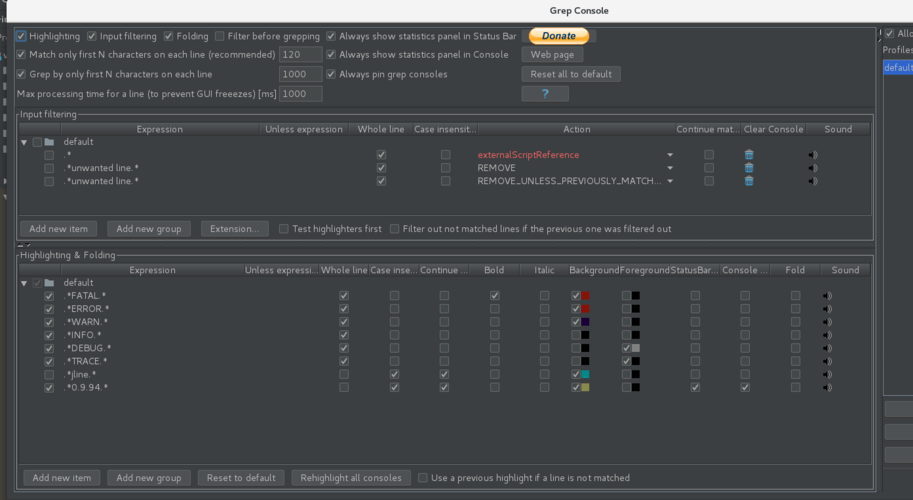Open the teal background swatch for .*jline.*

(x=585, y=374)
